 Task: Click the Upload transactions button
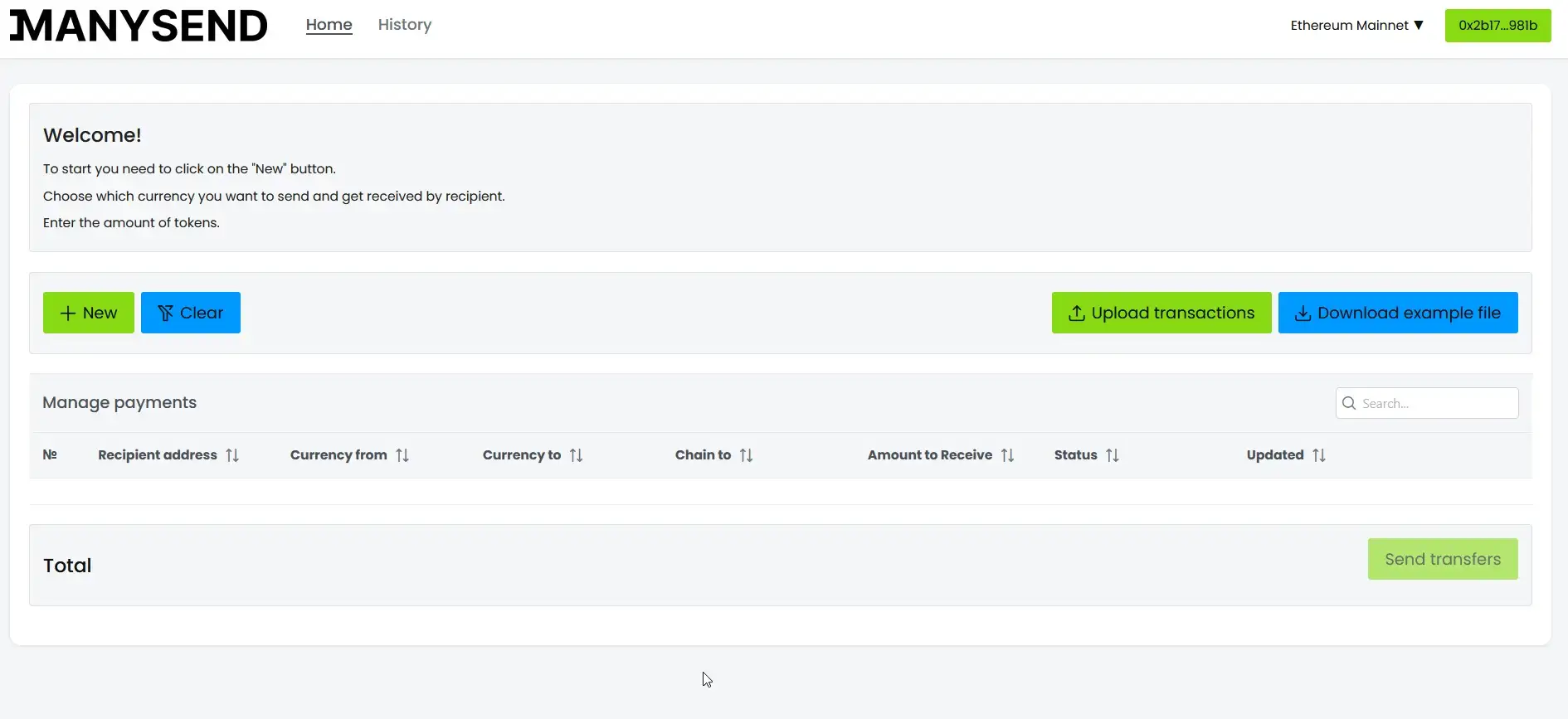point(1161,313)
